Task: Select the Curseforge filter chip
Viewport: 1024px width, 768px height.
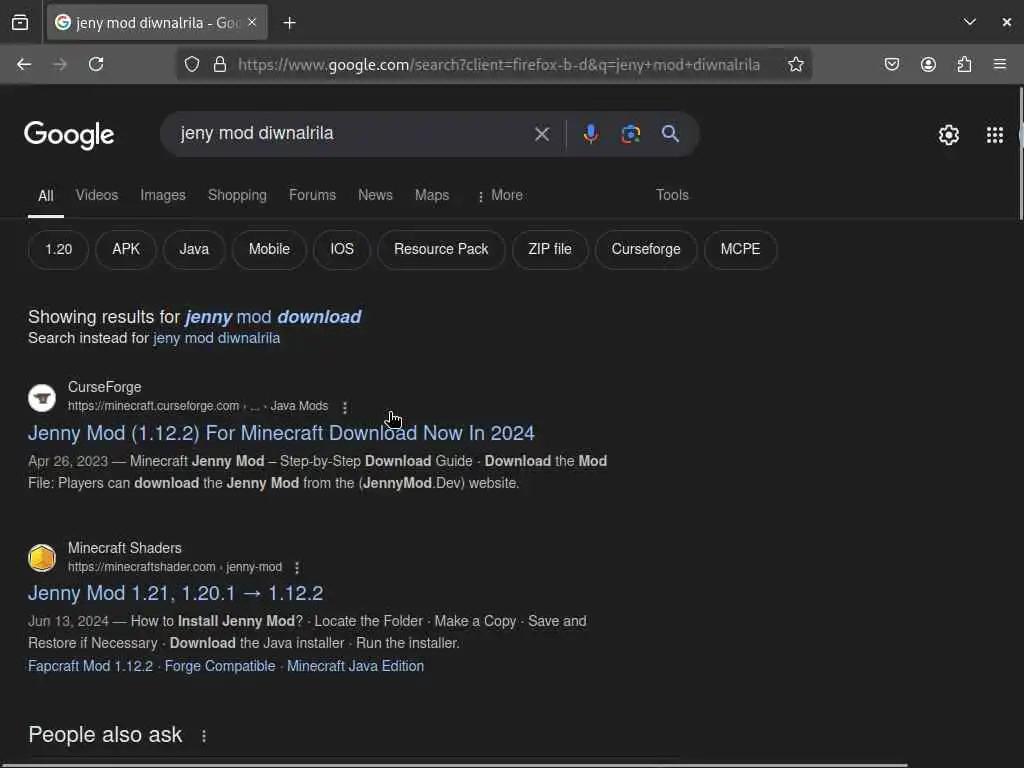Action: pyautogui.click(x=645, y=249)
